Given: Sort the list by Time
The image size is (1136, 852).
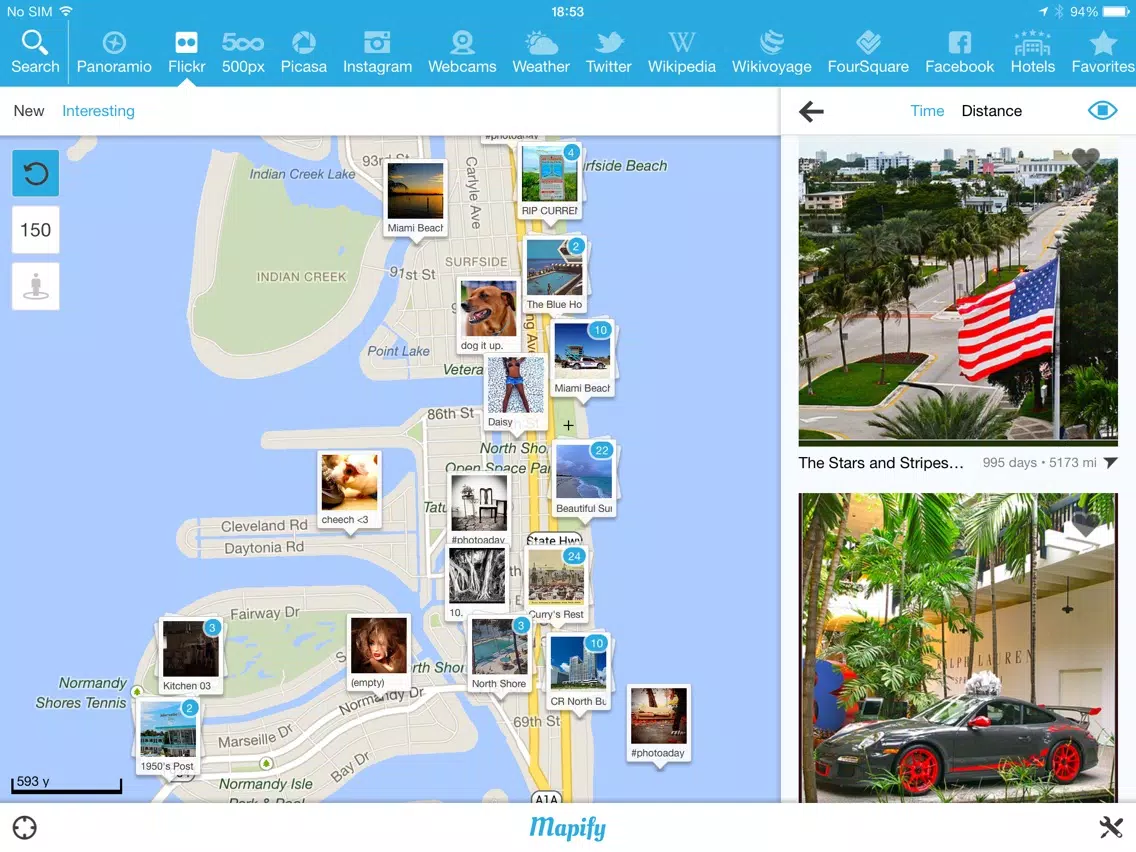Looking at the screenshot, I should click(927, 111).
